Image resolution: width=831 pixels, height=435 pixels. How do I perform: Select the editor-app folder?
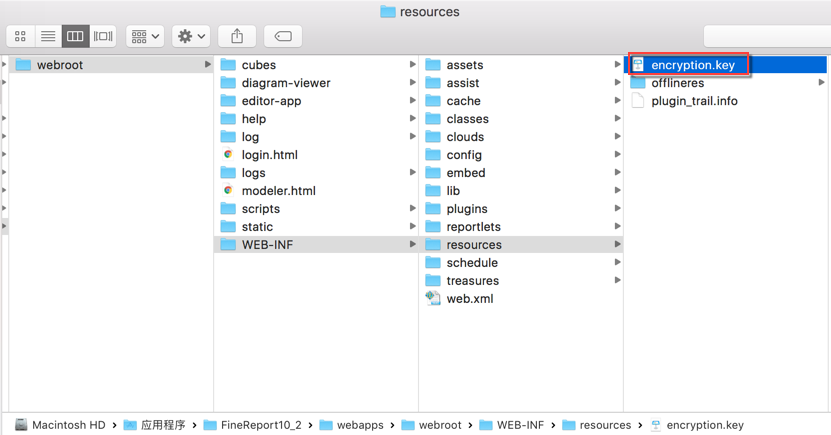(x=316, y=101)
